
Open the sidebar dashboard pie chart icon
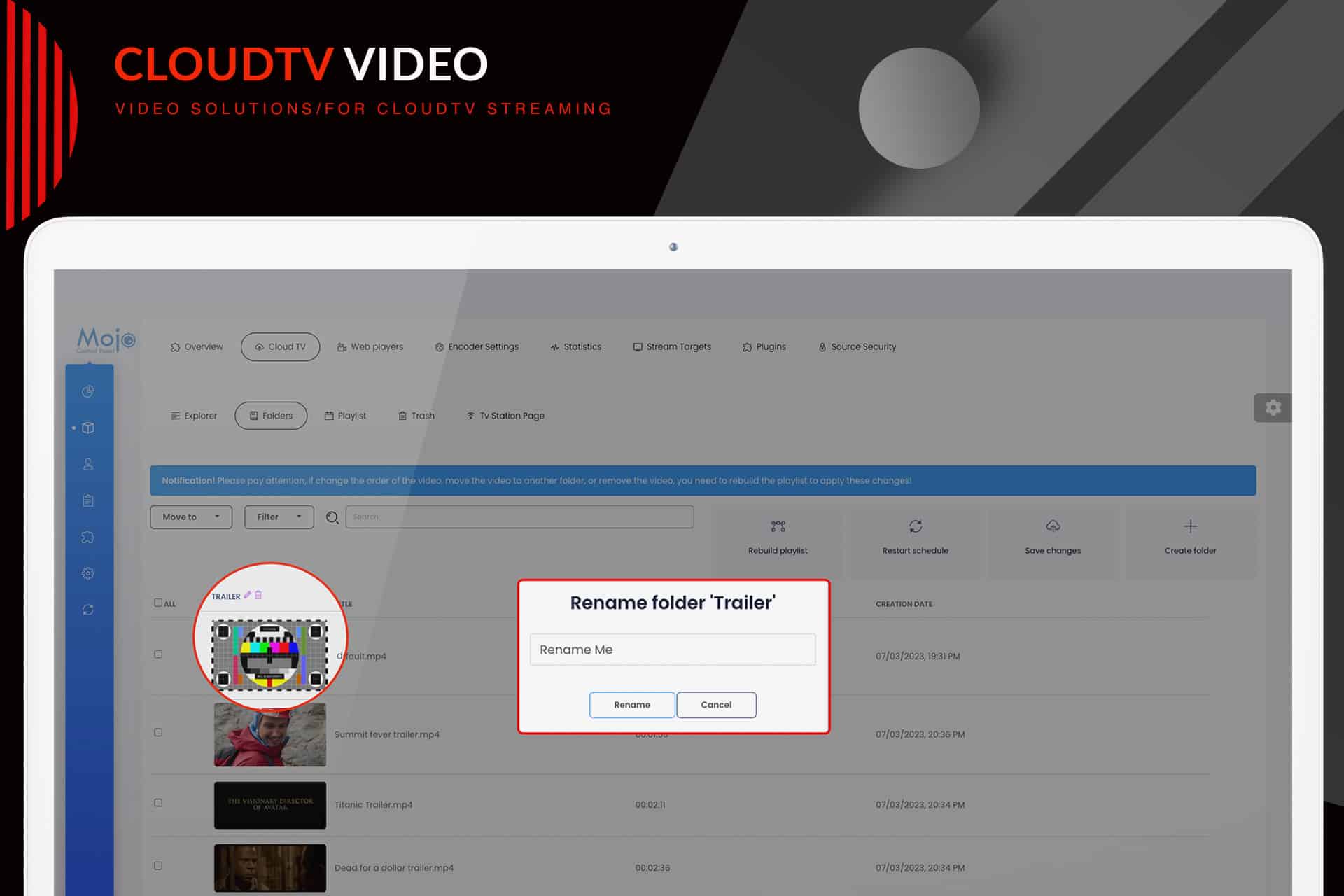[x=88, y=391]
